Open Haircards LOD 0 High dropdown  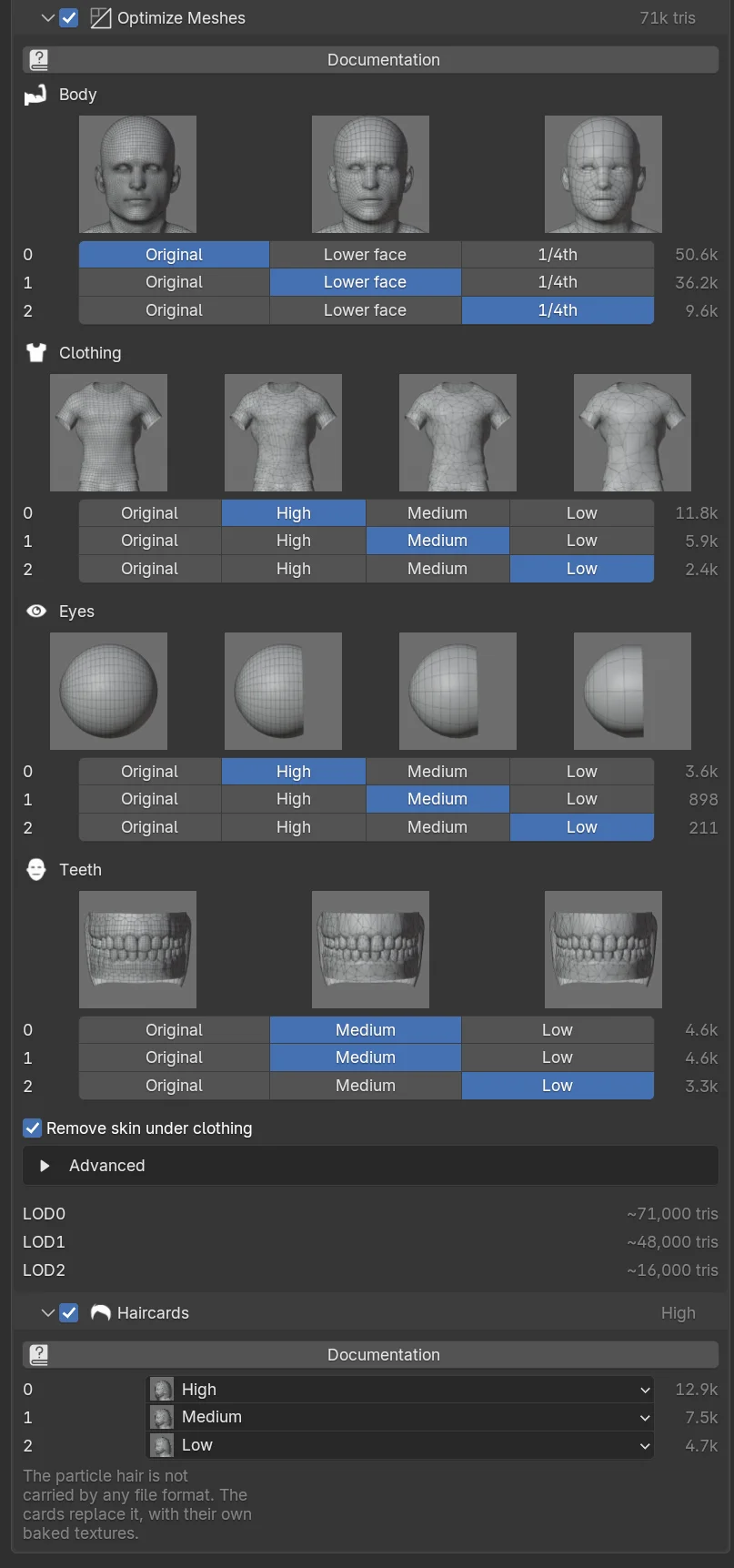coord(400,1390)
